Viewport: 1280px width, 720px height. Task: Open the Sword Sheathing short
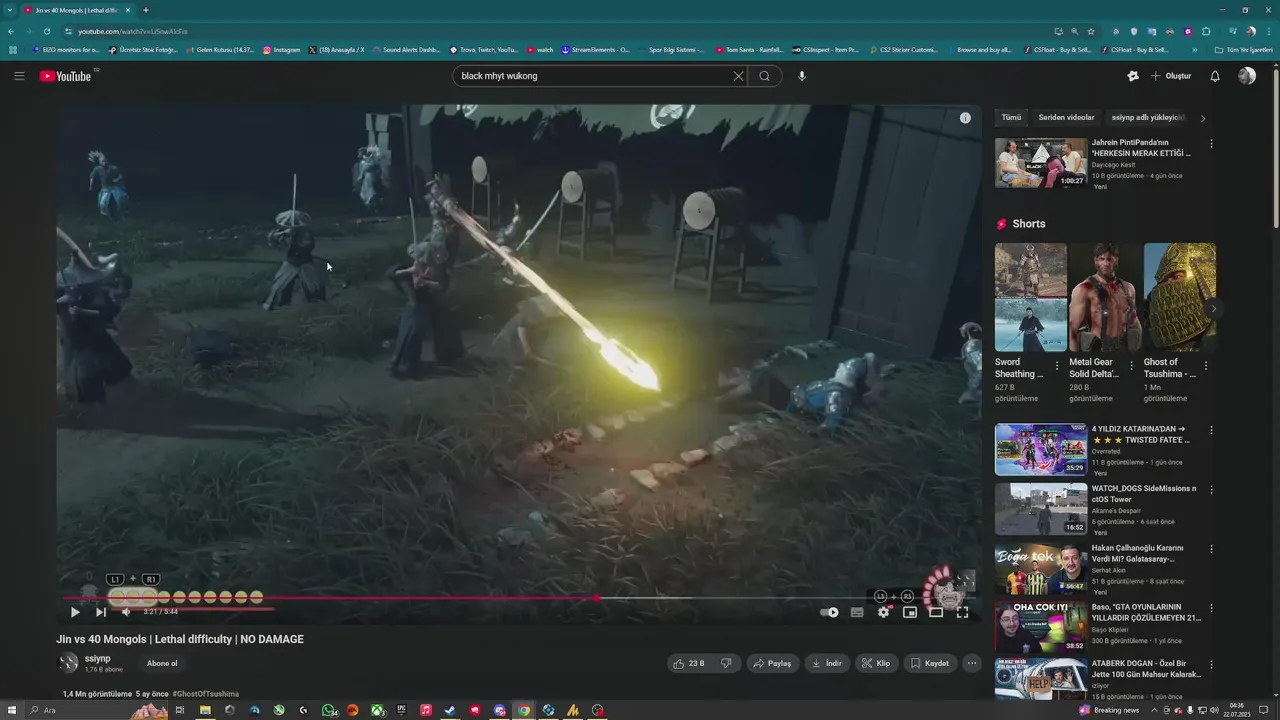point(1031,297)
